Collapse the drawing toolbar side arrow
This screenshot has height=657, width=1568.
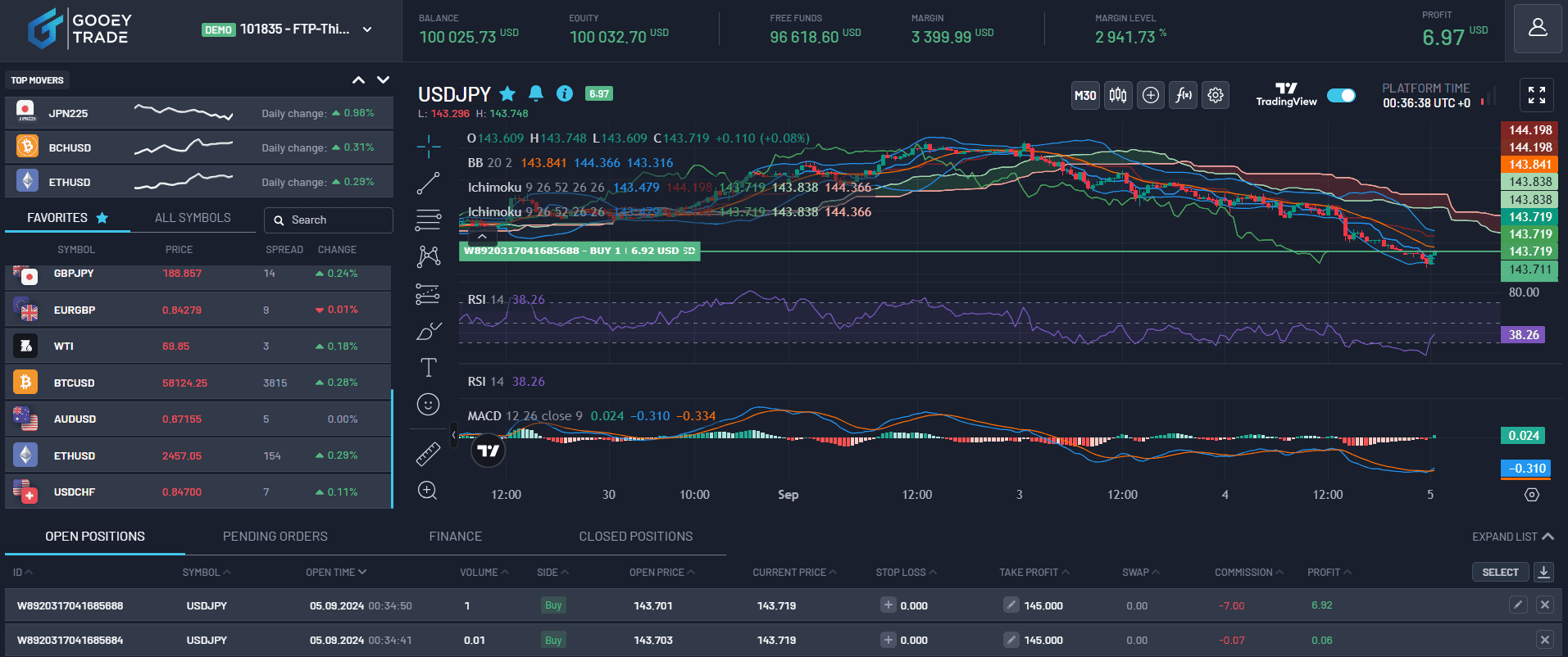point(453,434)
